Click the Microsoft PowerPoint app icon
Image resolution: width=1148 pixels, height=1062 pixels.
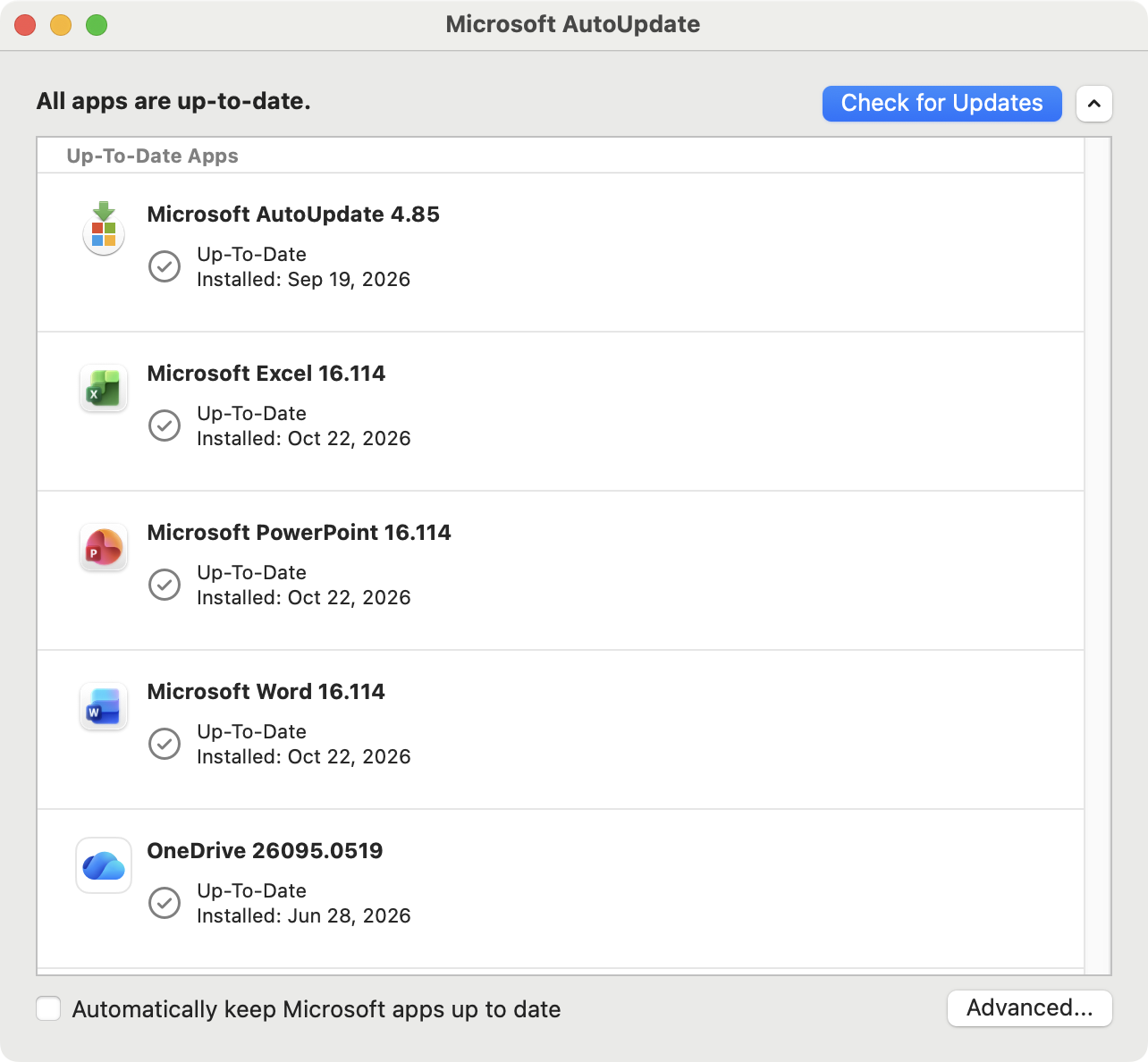[x=104, y=548]
